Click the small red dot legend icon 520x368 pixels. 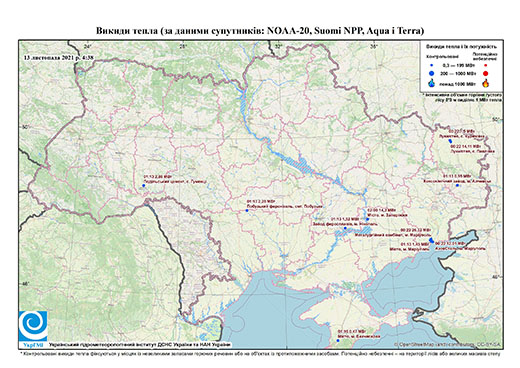(x=486, y=65)
